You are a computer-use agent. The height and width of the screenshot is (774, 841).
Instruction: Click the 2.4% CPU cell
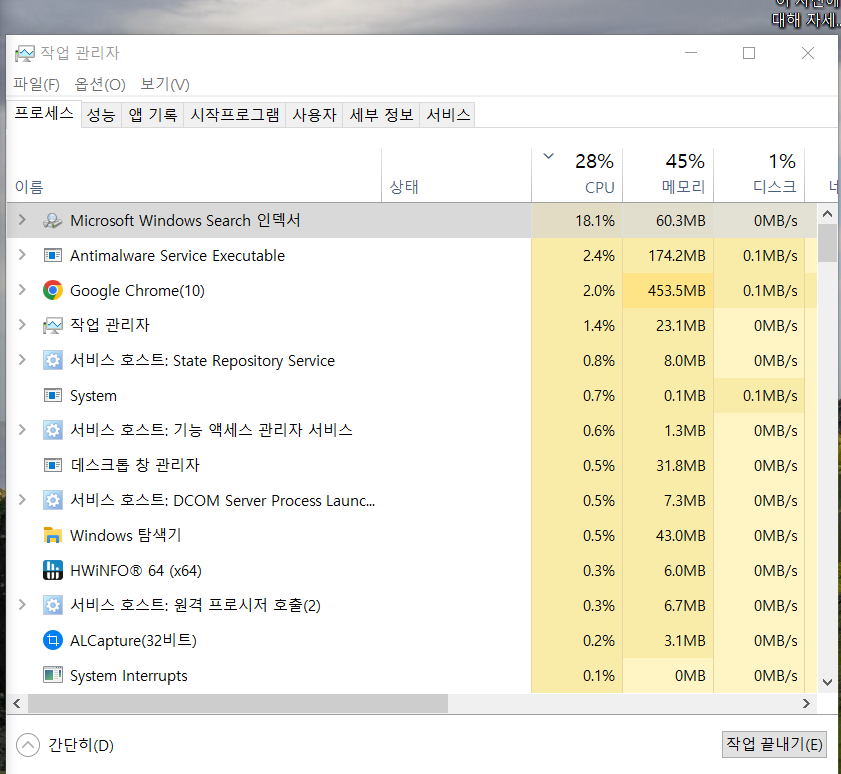tap(577, 255)
